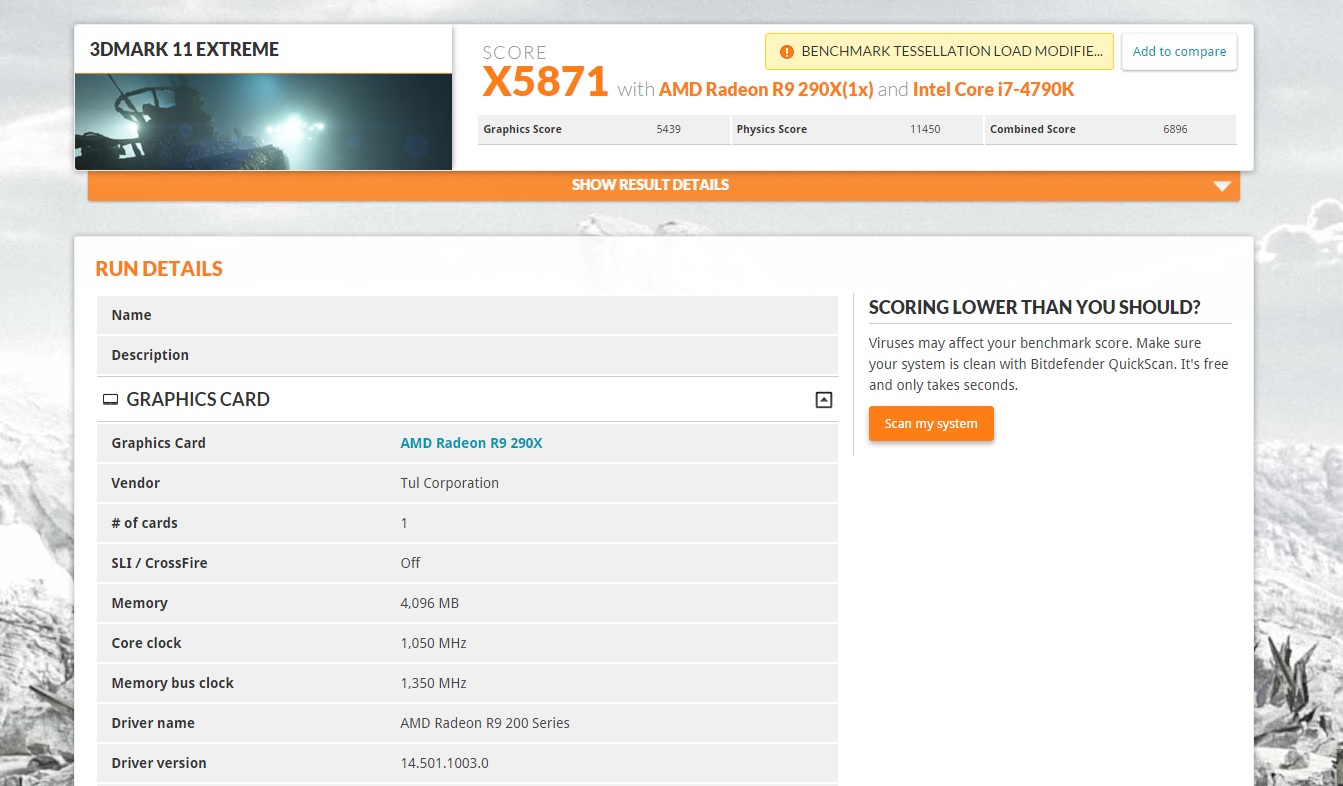Image resolution: width=1343 pixels, height=786 pixels.
Task: Expand the Show Result Details arrow
Action: (x=1221, y=186)
